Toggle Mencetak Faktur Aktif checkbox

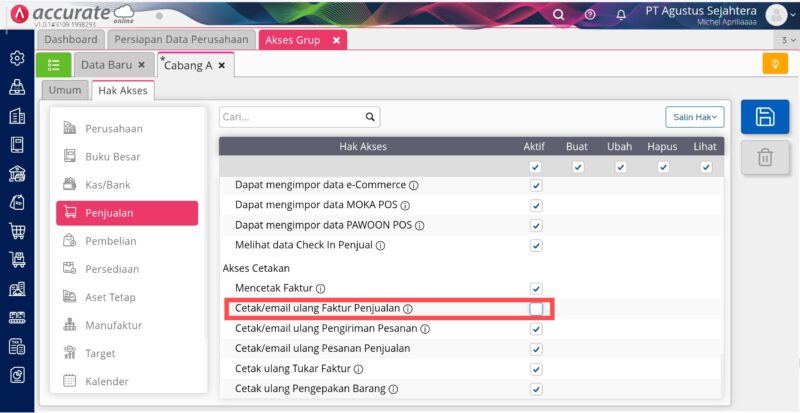536,288
